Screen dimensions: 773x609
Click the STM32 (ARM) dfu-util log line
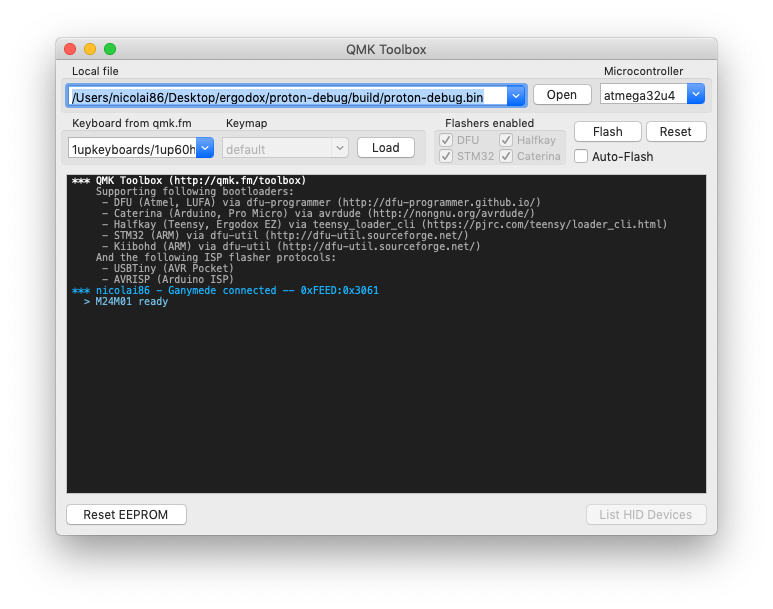click(x=285, y=235)
